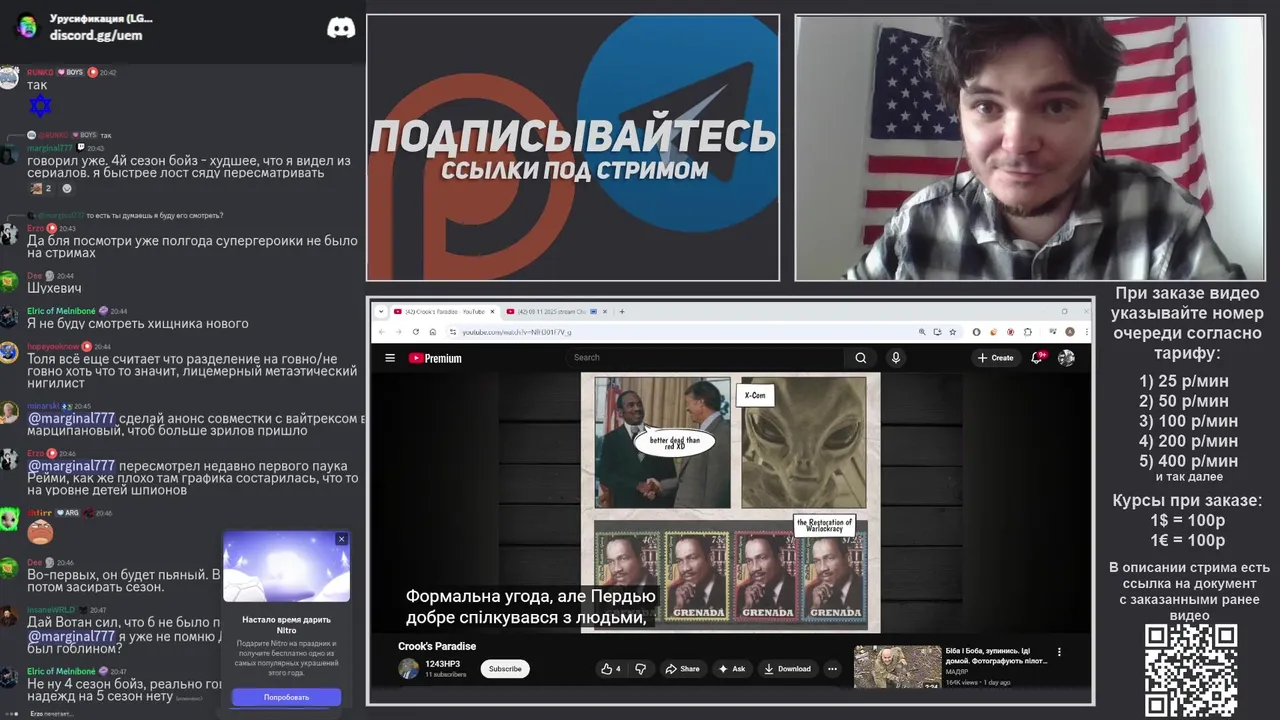This screenshot has height=720, width=1280.
Task: Click the Ask button
Action: coord(732,669)
